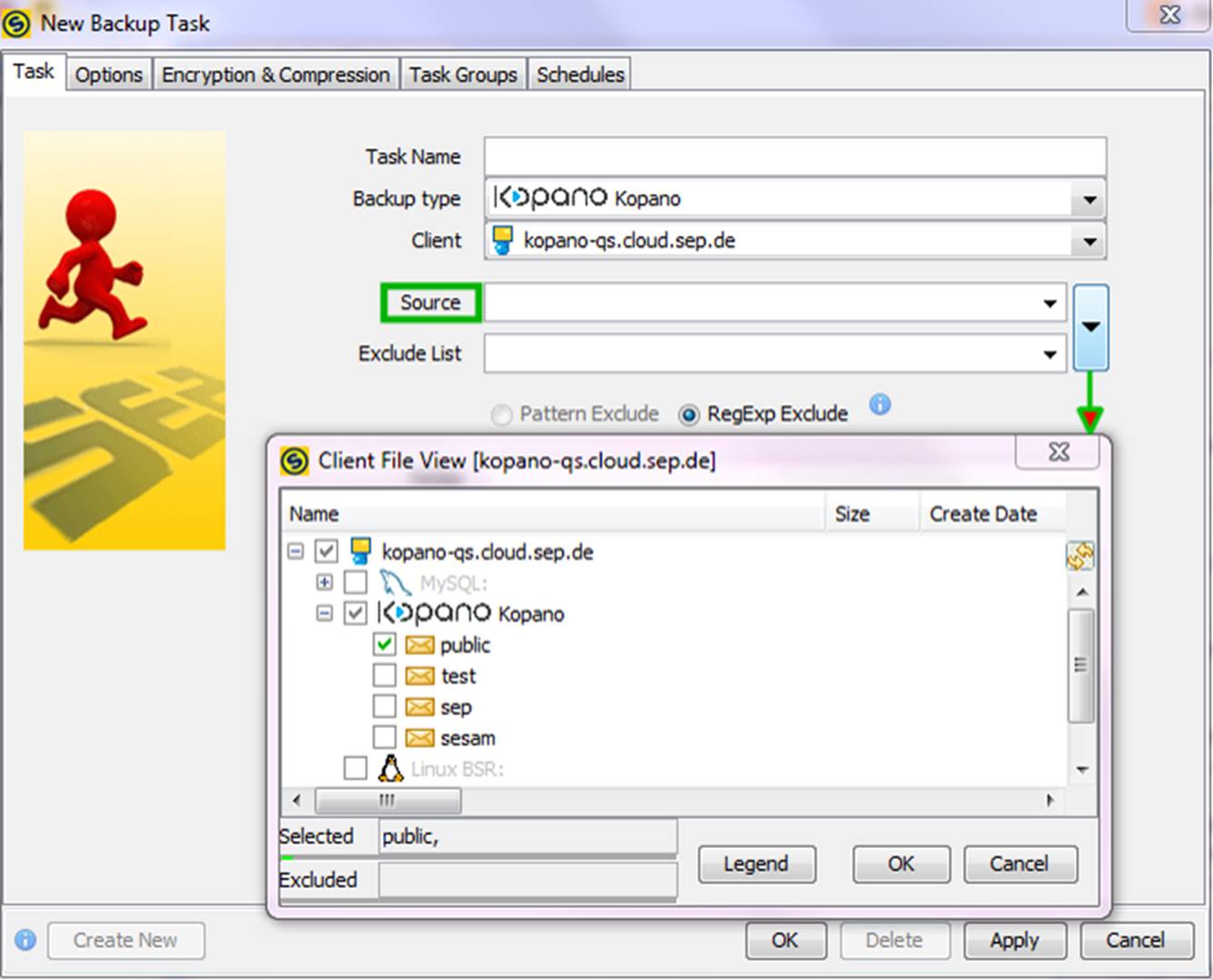
Task: Click the SEP logo in New Backup Task title
Action: (16, 24)
